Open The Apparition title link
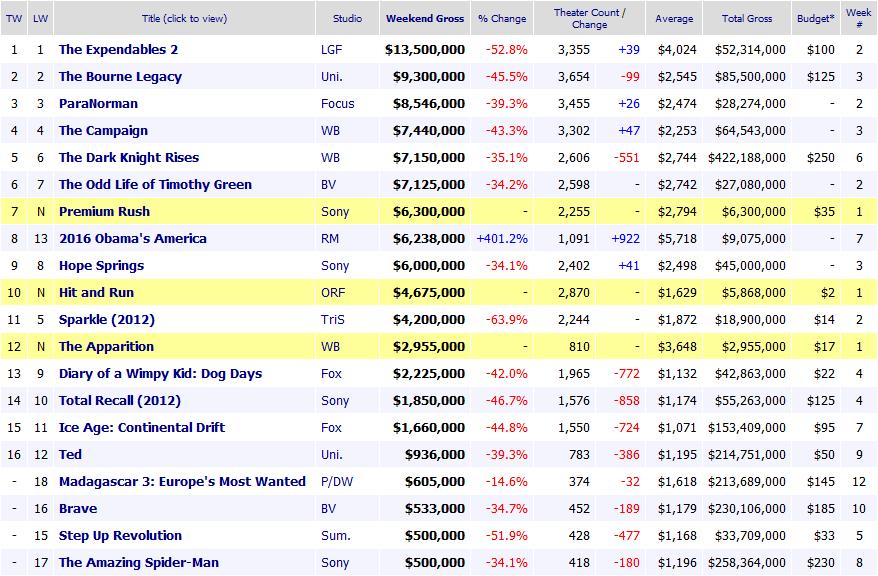The image size is (878, 576). pyautogui.click(x=106, y=346)
